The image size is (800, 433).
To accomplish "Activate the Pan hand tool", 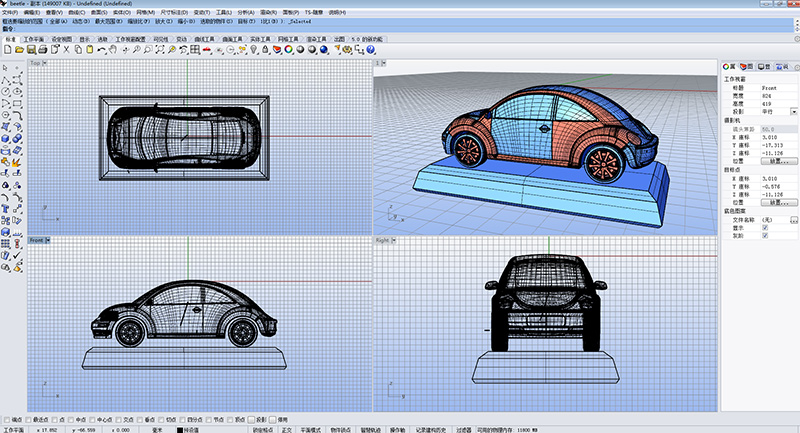I will point(112,49).
